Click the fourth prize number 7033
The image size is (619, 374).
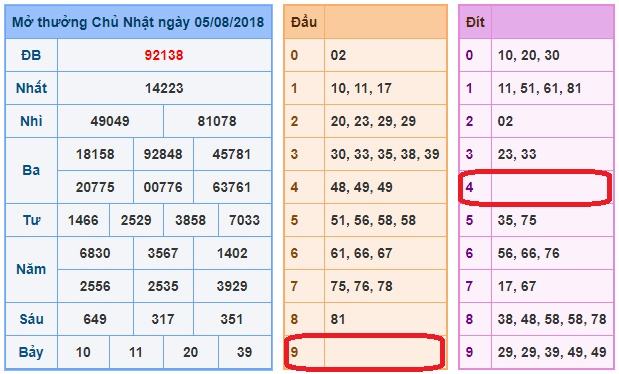(x=244, y=220)
